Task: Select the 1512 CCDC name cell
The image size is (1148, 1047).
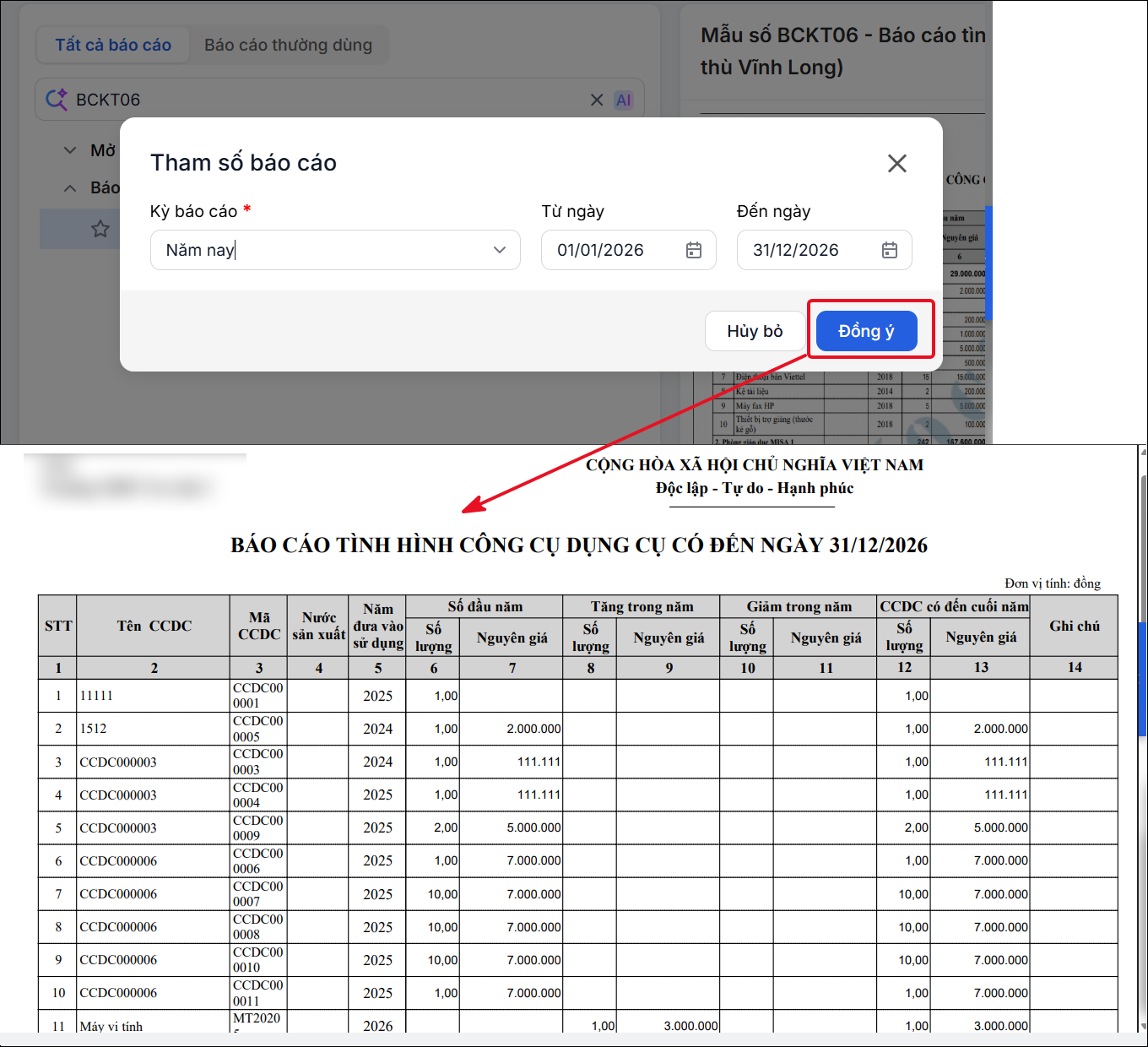Action: [153, 729]
